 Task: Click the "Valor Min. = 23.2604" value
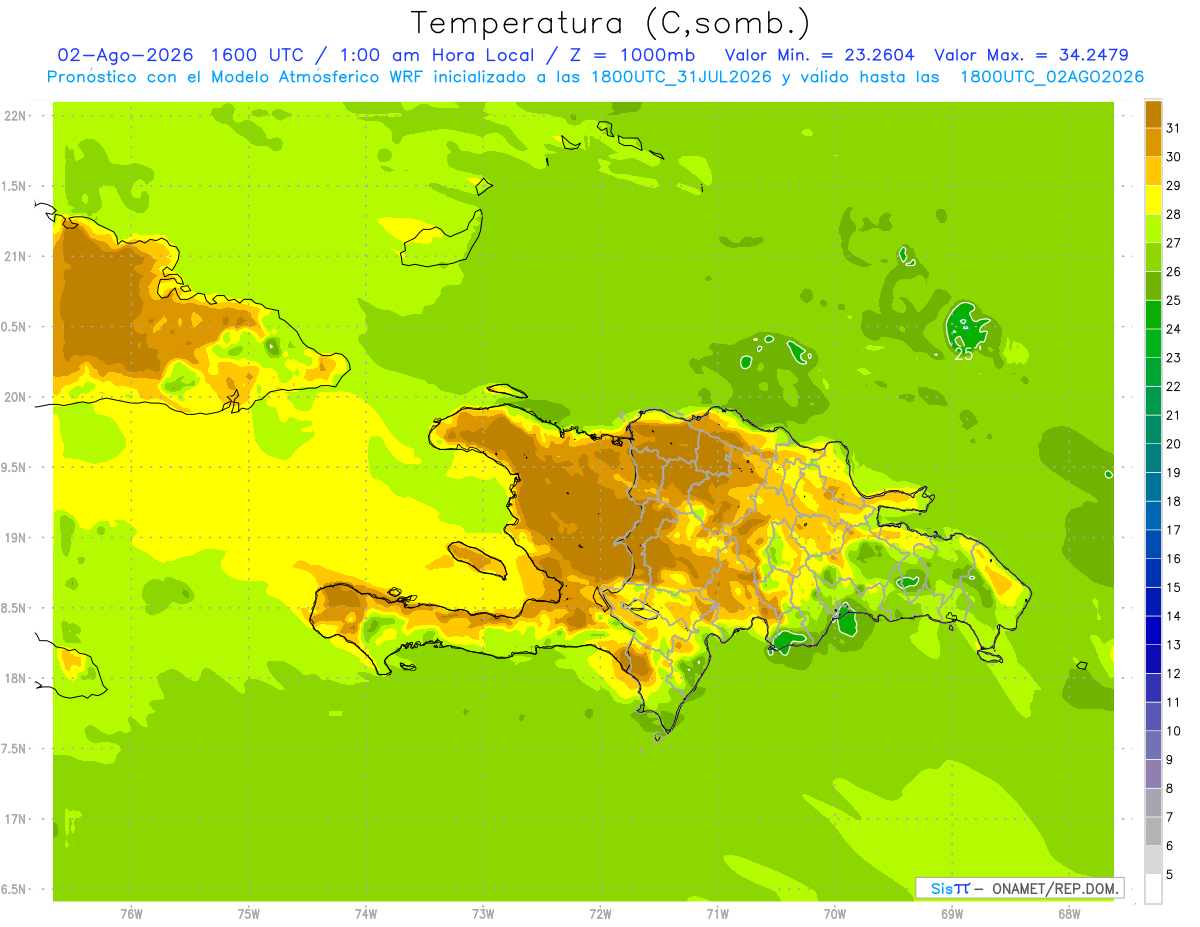pos(820,55)
